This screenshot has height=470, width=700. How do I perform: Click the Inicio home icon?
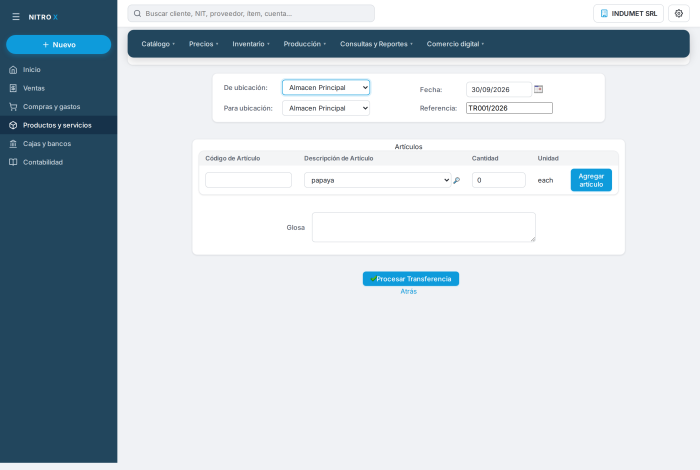pos(13,70)
